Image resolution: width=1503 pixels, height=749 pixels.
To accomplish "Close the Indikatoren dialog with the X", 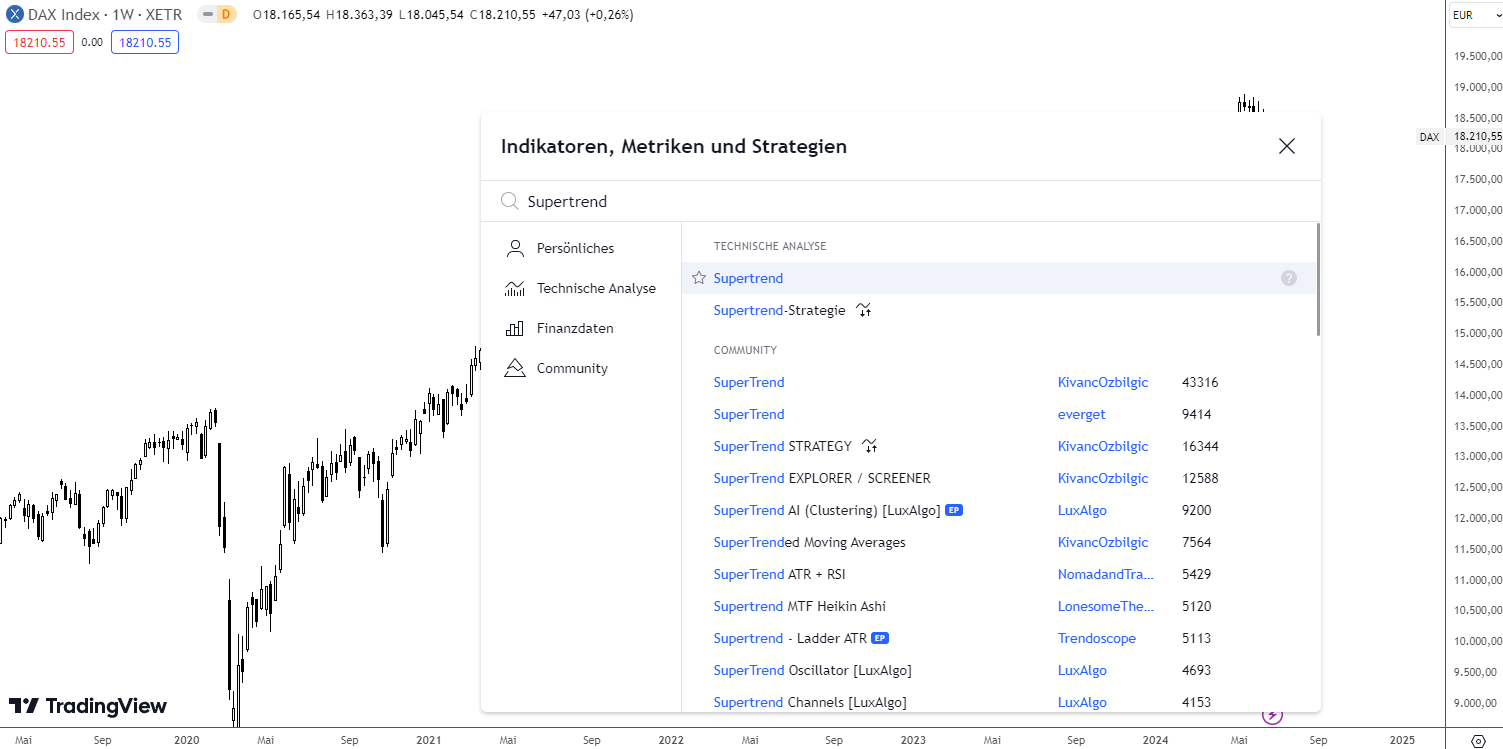I will click(x=1287, y=146).
